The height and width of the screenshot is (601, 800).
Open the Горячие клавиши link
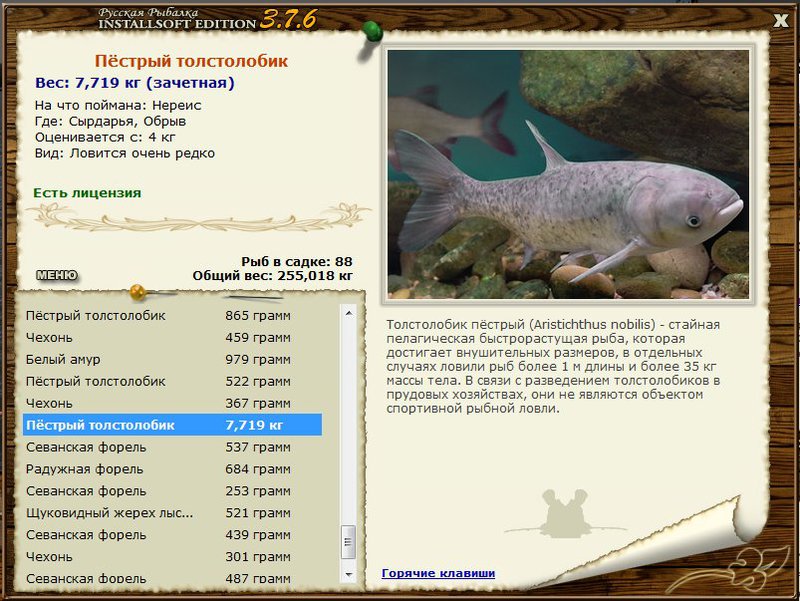coord(438,573)
